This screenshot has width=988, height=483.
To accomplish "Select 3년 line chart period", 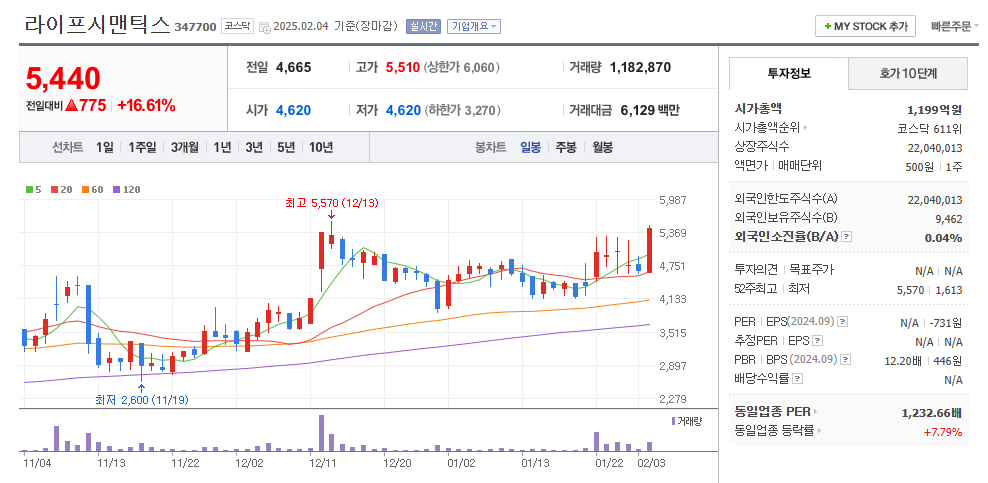I will (x=254, y=148).
